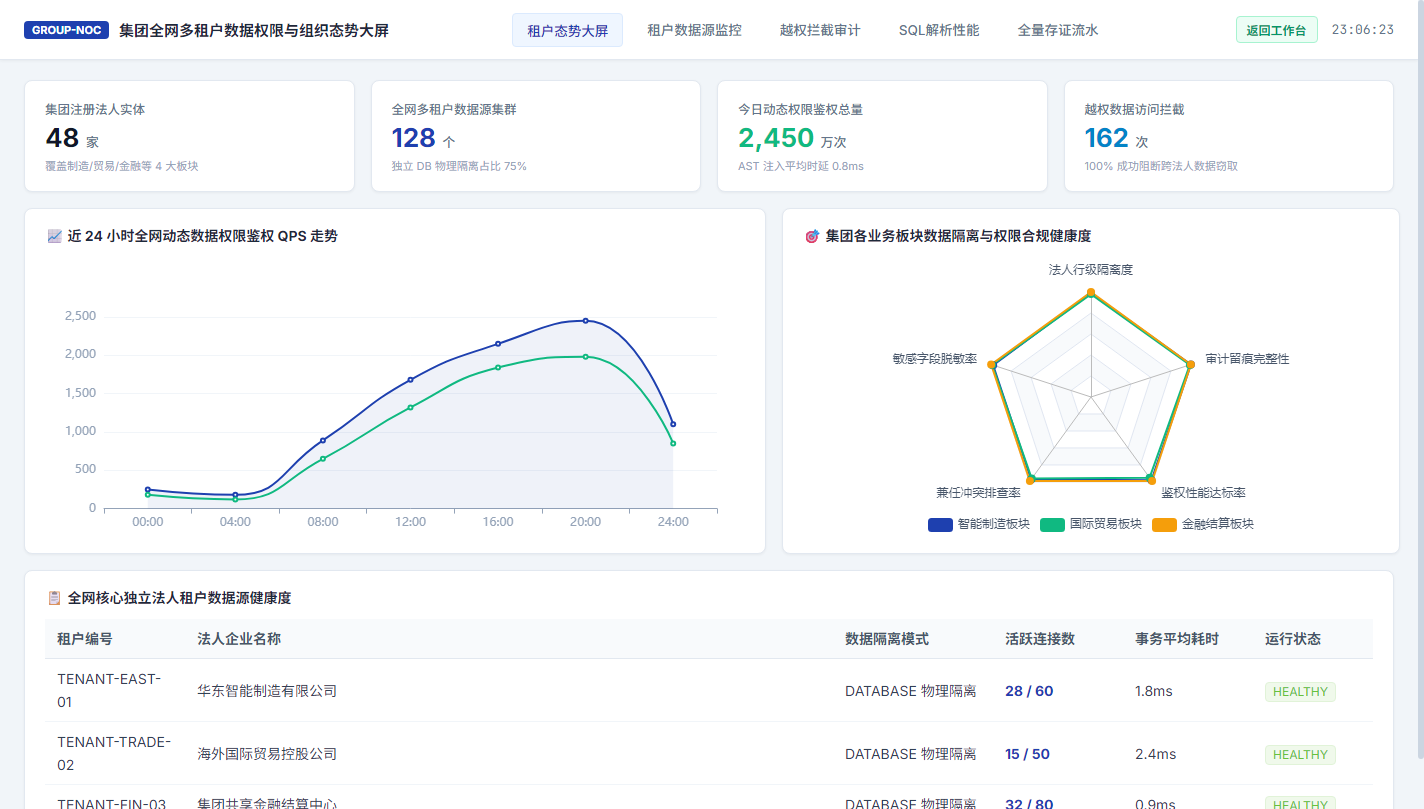Click the company name 华东智能制造有限公司
The height and width of the screenshot is (809, 1424).
coord(267,691)
